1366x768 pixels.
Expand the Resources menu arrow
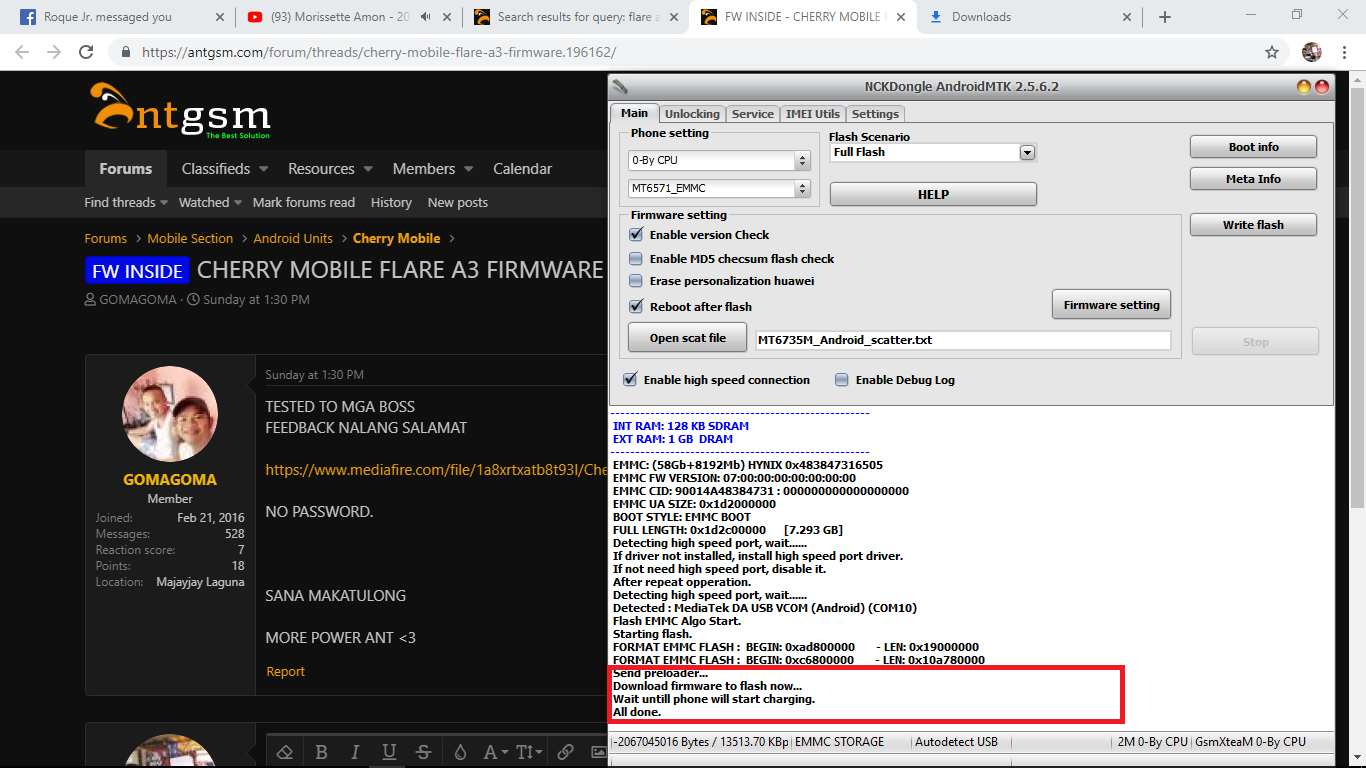368,169
